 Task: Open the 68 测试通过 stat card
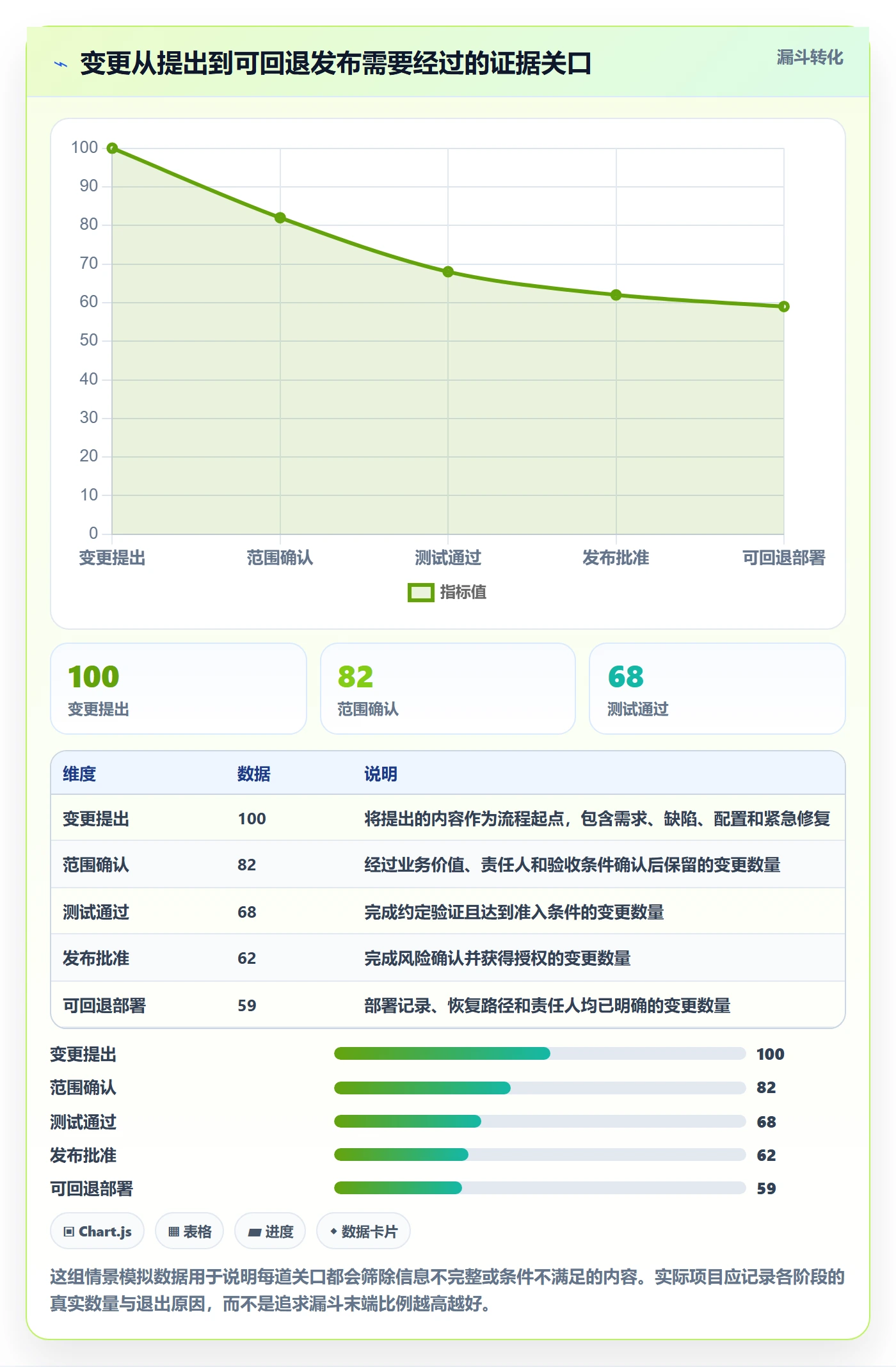(x=717, y=689)
